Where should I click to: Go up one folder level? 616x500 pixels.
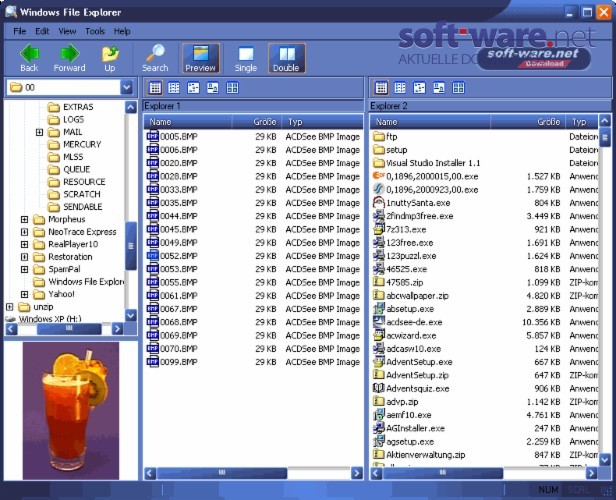click(x=110, y=58)
